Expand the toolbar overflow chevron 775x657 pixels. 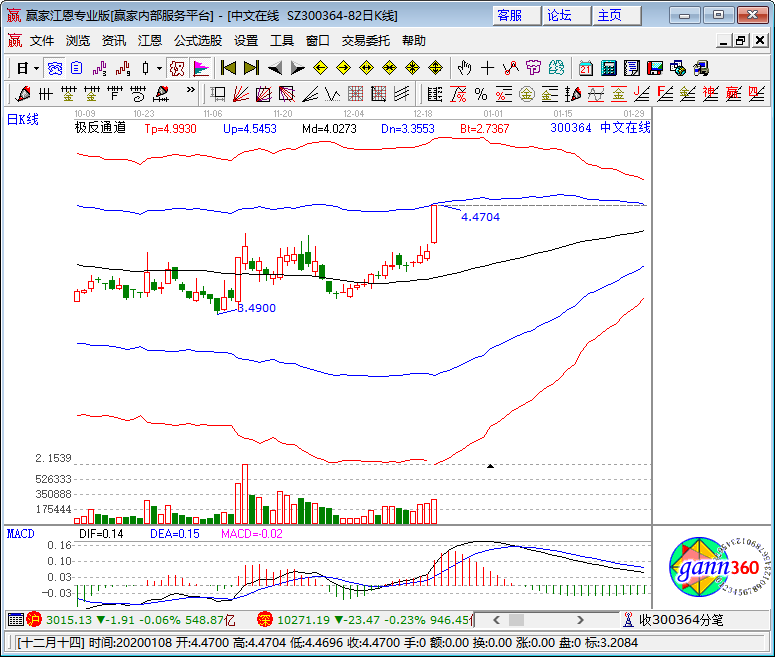(x=190, y=90)
